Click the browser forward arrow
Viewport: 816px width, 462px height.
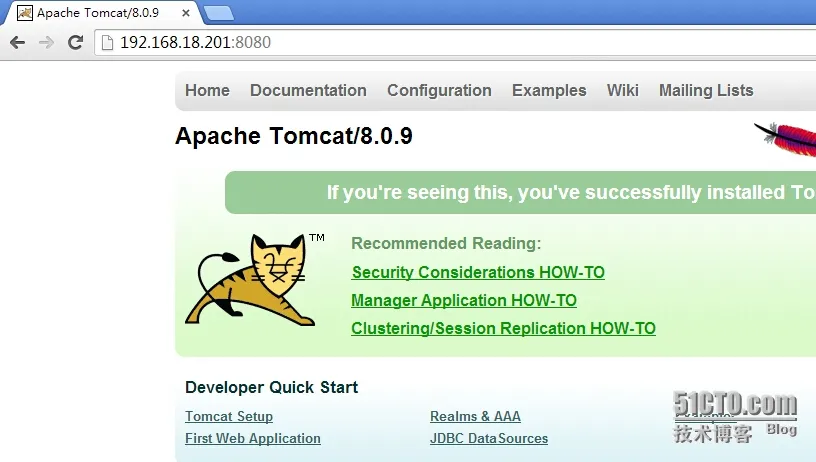(46, 42)
